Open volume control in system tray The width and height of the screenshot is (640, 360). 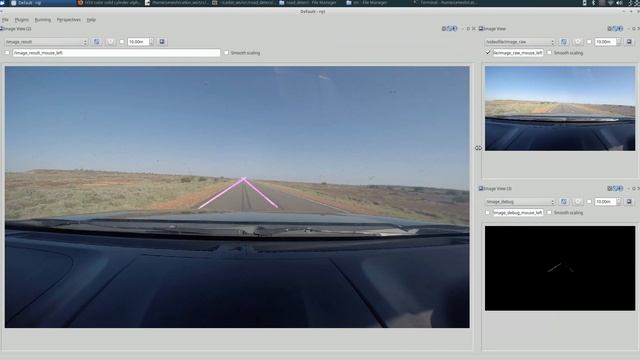[x=619, y=3]
